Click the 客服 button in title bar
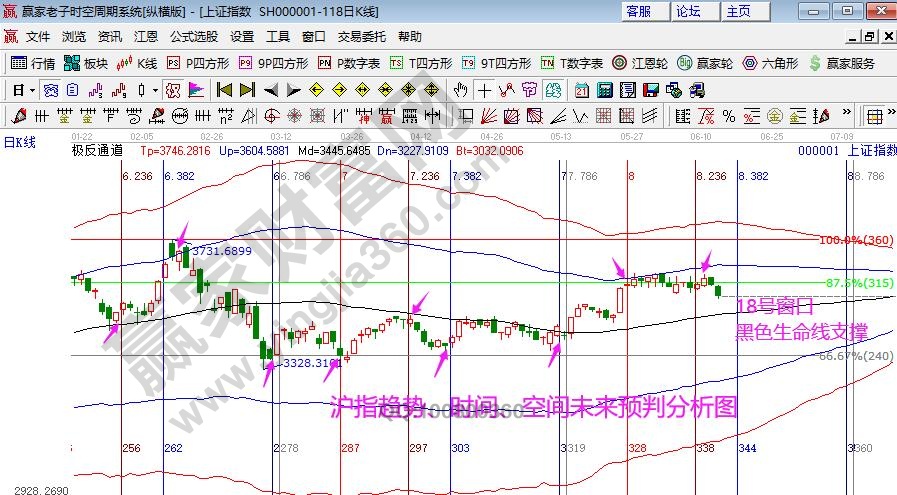The height and width of the screenshot is (495, 897). coord(638,11)
